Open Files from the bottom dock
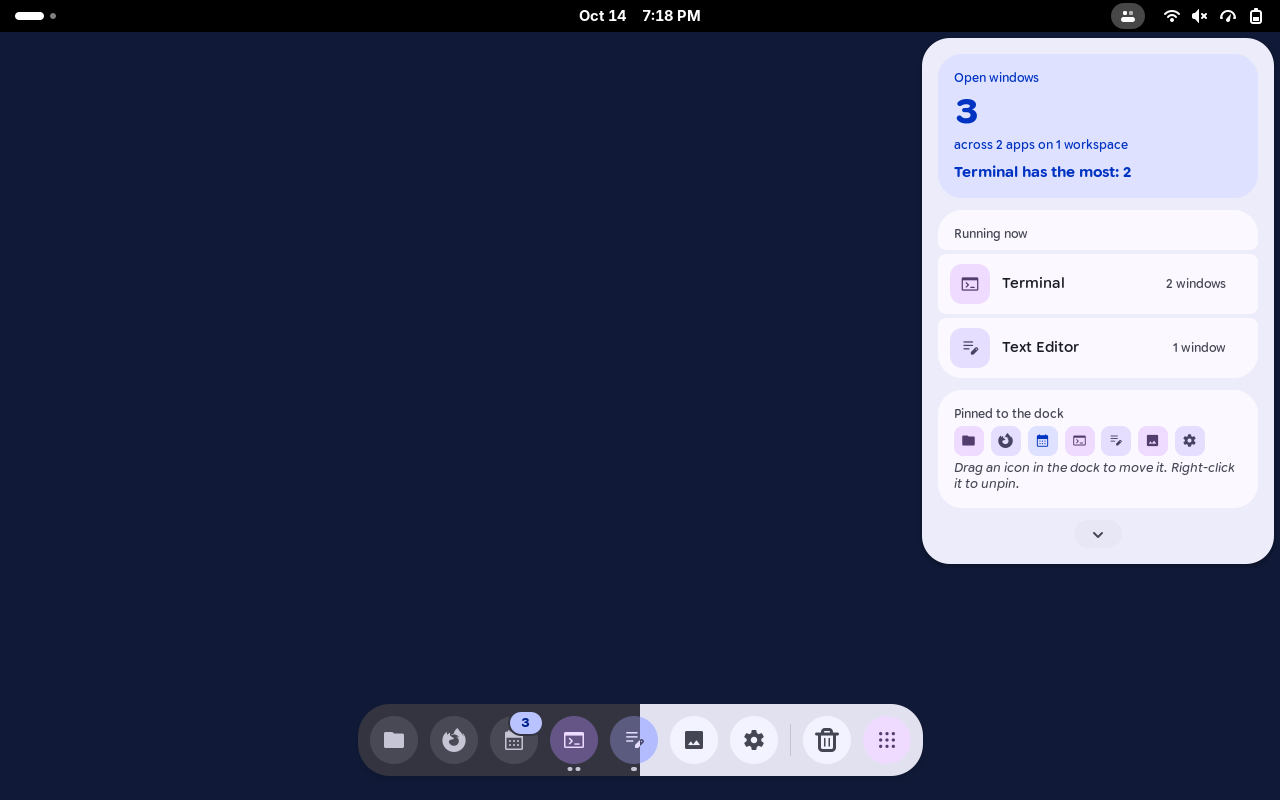Screen dimensions: 1280x800 coord(394,740)
